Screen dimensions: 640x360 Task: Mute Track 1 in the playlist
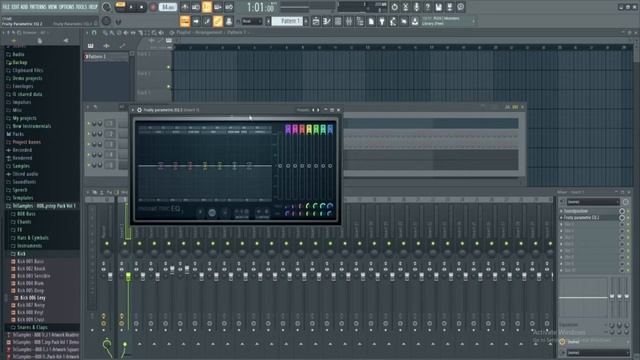(168, 67)
